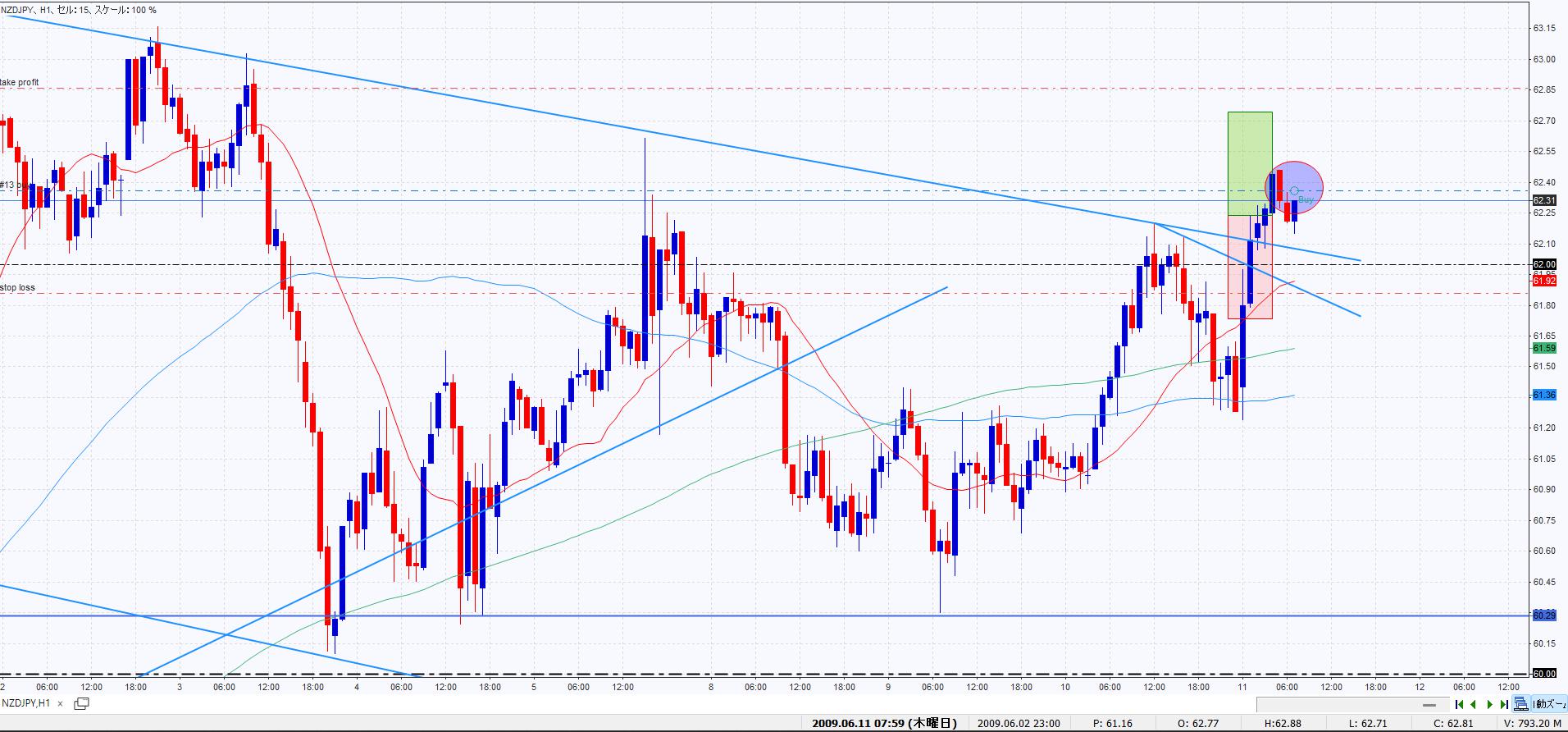Image resolution: width=1568 pixels, height=732 pixels.
Task: Click the cascade windows icon beside the tab
Action: click(81, 703)
